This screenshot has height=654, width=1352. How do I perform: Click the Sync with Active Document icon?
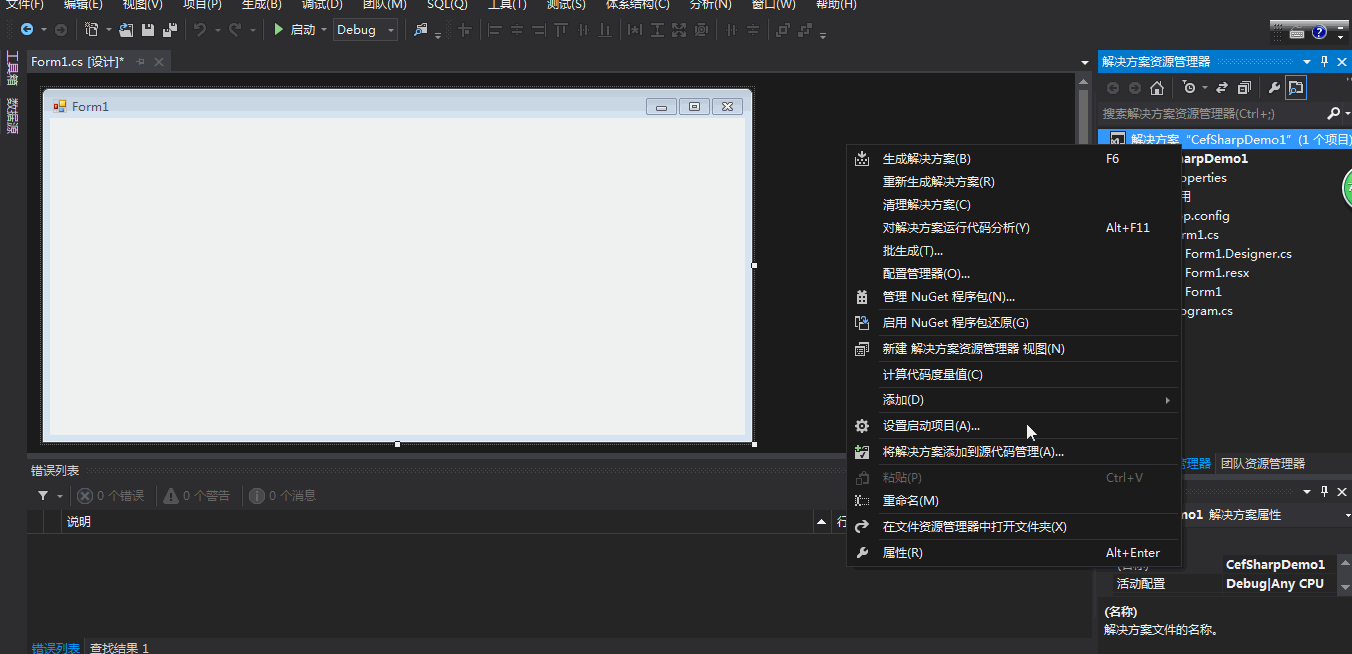pos(1221,88)
